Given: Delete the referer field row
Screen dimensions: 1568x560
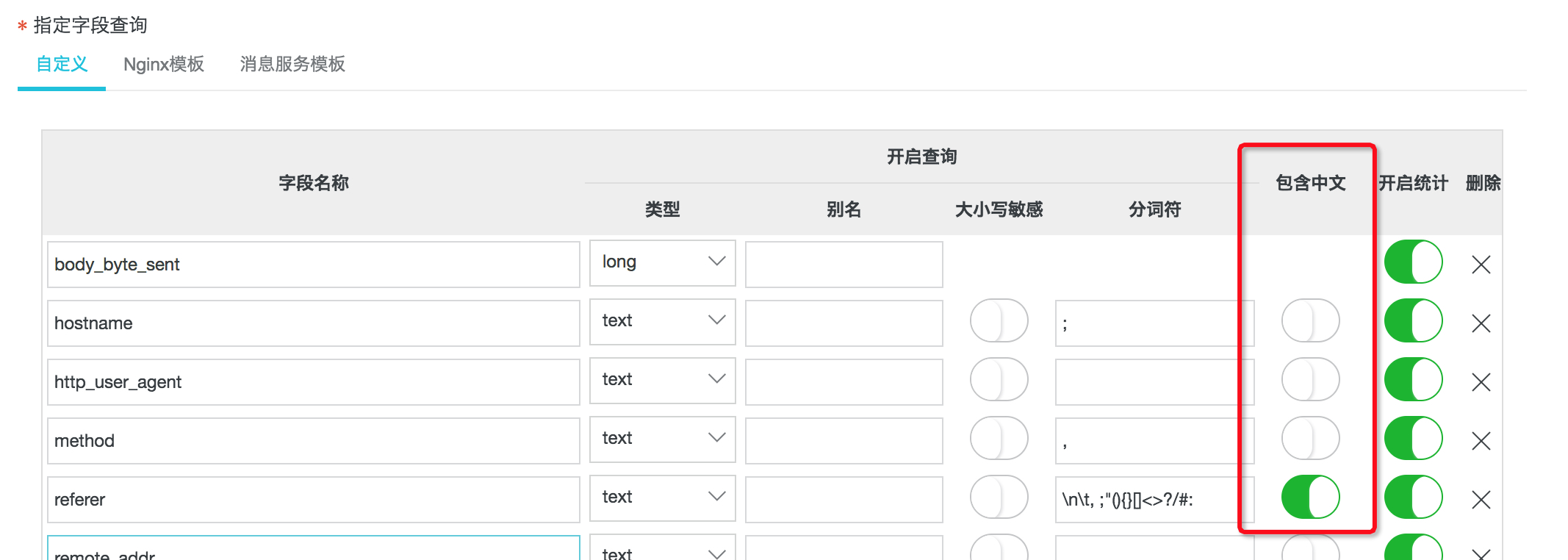Looking at the screenshot, I should tap(1481, 500).
